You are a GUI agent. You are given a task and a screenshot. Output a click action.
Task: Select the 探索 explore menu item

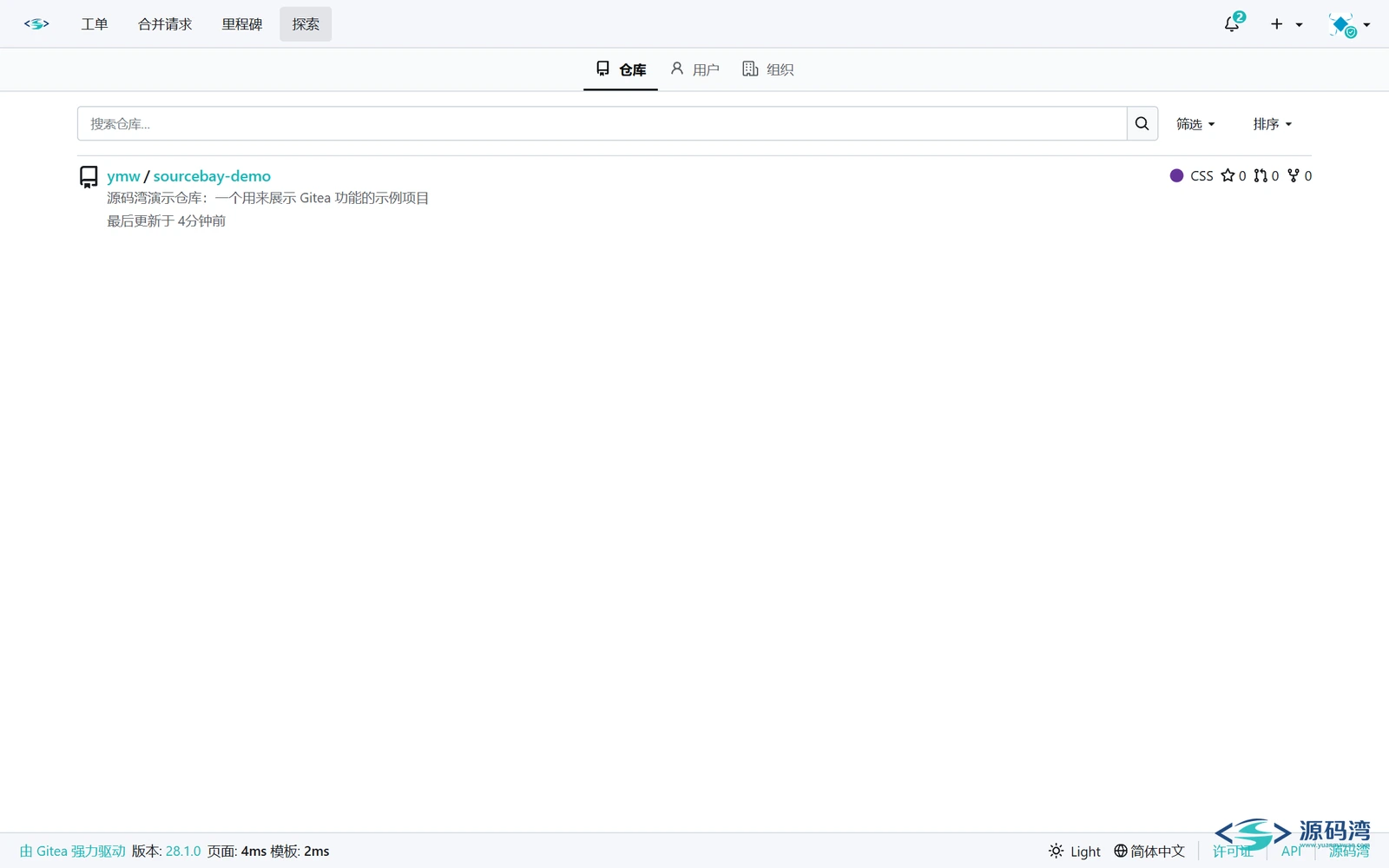306,24
